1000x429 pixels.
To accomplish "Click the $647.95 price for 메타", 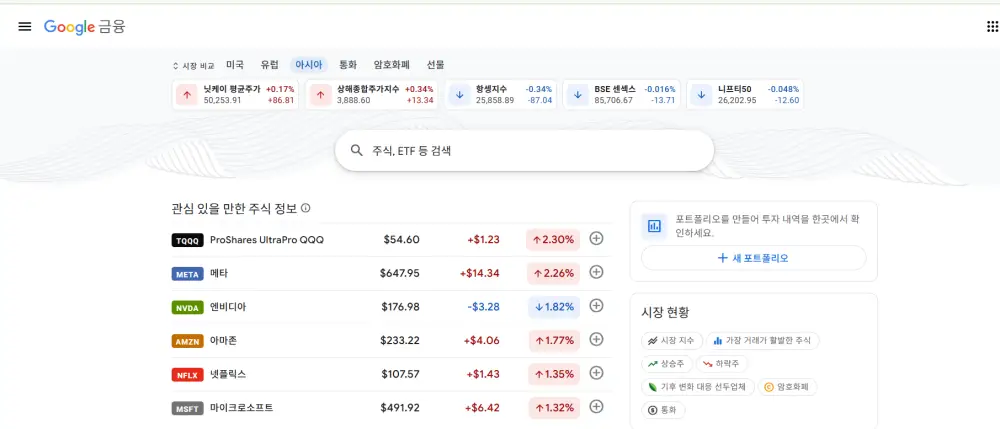I will (400, 273).
